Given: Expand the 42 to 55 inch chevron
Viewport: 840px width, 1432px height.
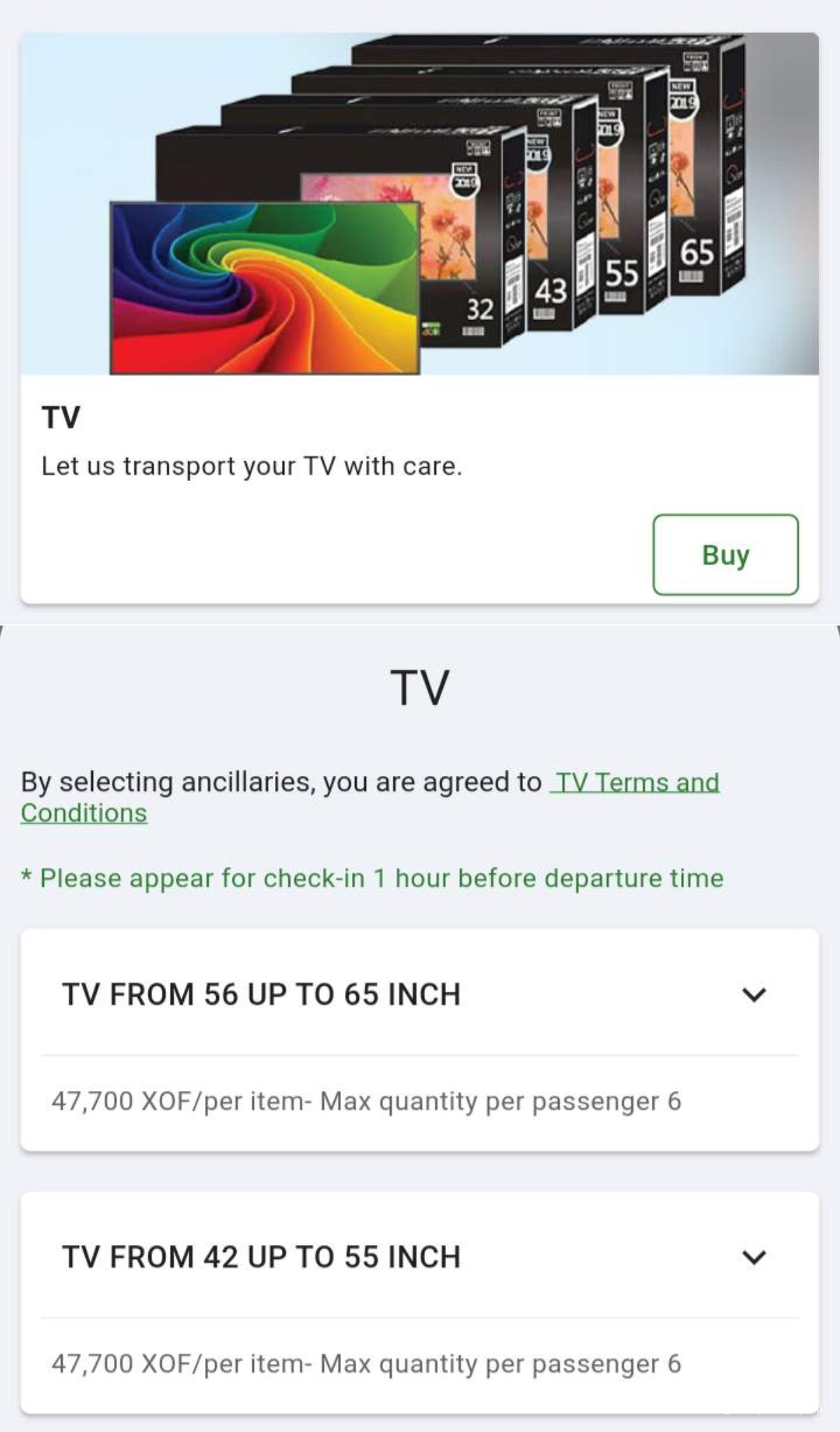Looking at the screenshot, I should (x=754, y=1257).
